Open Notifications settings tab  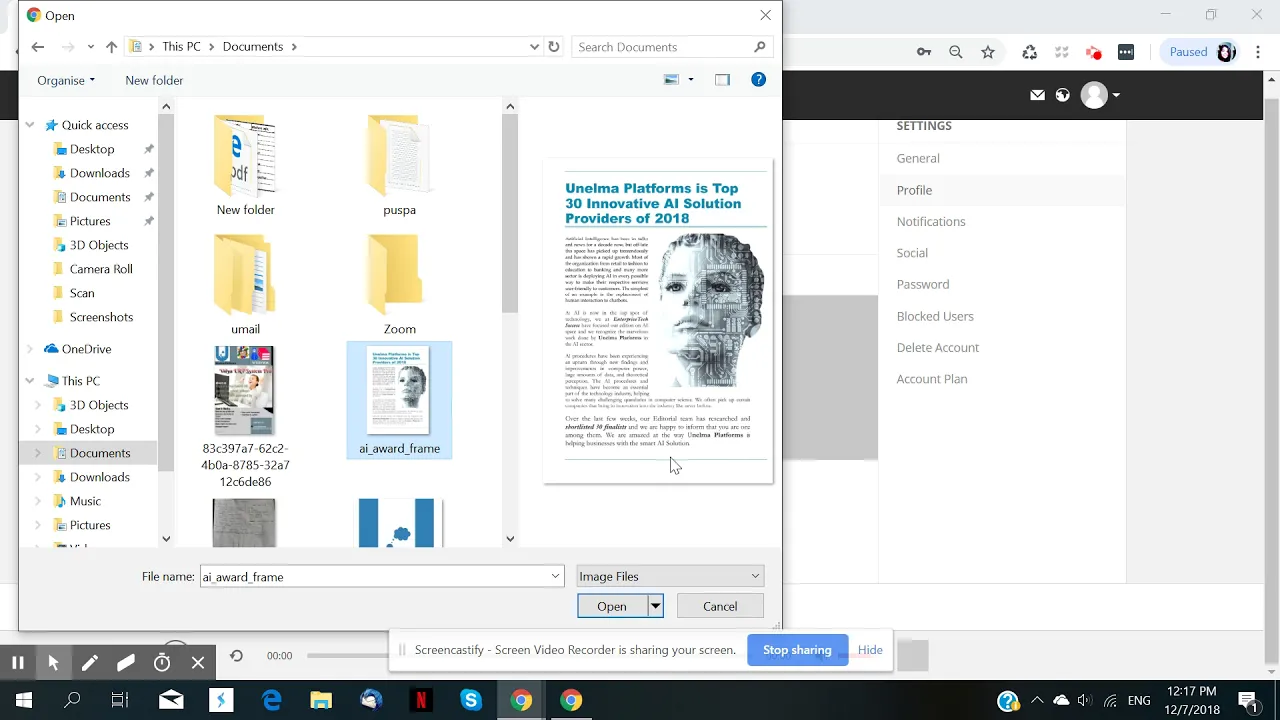tap(931, 221)
